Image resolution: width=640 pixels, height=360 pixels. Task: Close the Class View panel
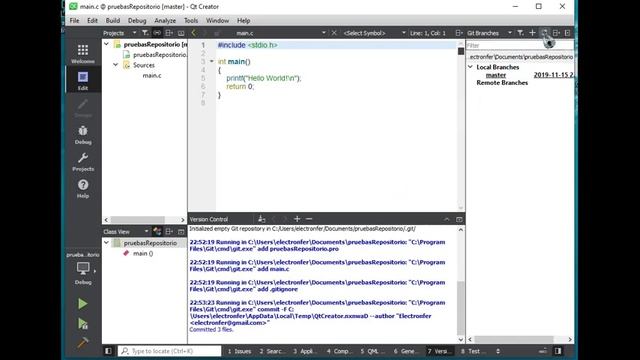click(181, 231)
